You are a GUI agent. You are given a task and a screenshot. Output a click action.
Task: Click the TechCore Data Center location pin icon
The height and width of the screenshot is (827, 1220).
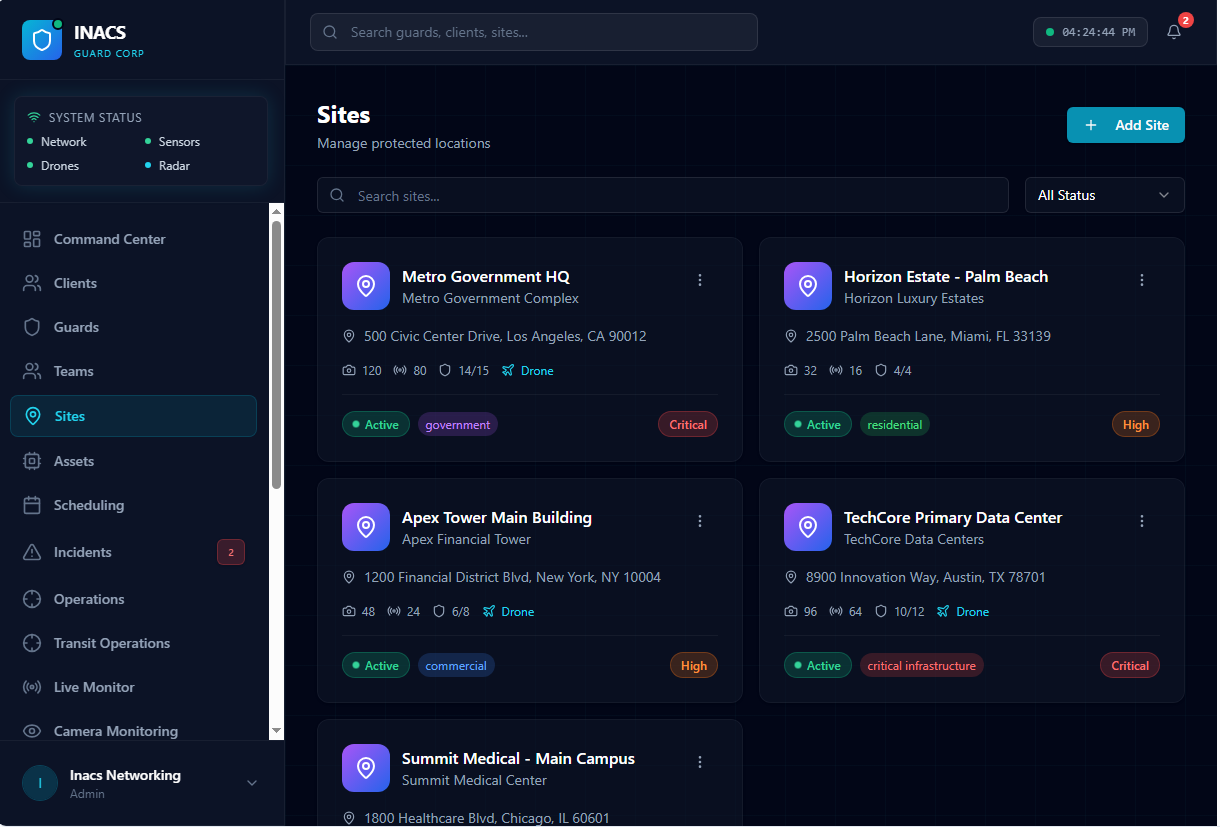click(x=808, y=527)
